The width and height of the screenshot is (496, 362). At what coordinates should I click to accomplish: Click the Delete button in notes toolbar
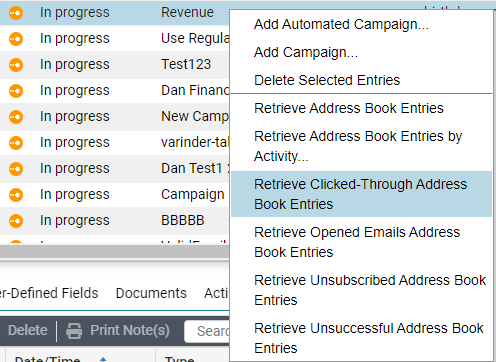28,331
